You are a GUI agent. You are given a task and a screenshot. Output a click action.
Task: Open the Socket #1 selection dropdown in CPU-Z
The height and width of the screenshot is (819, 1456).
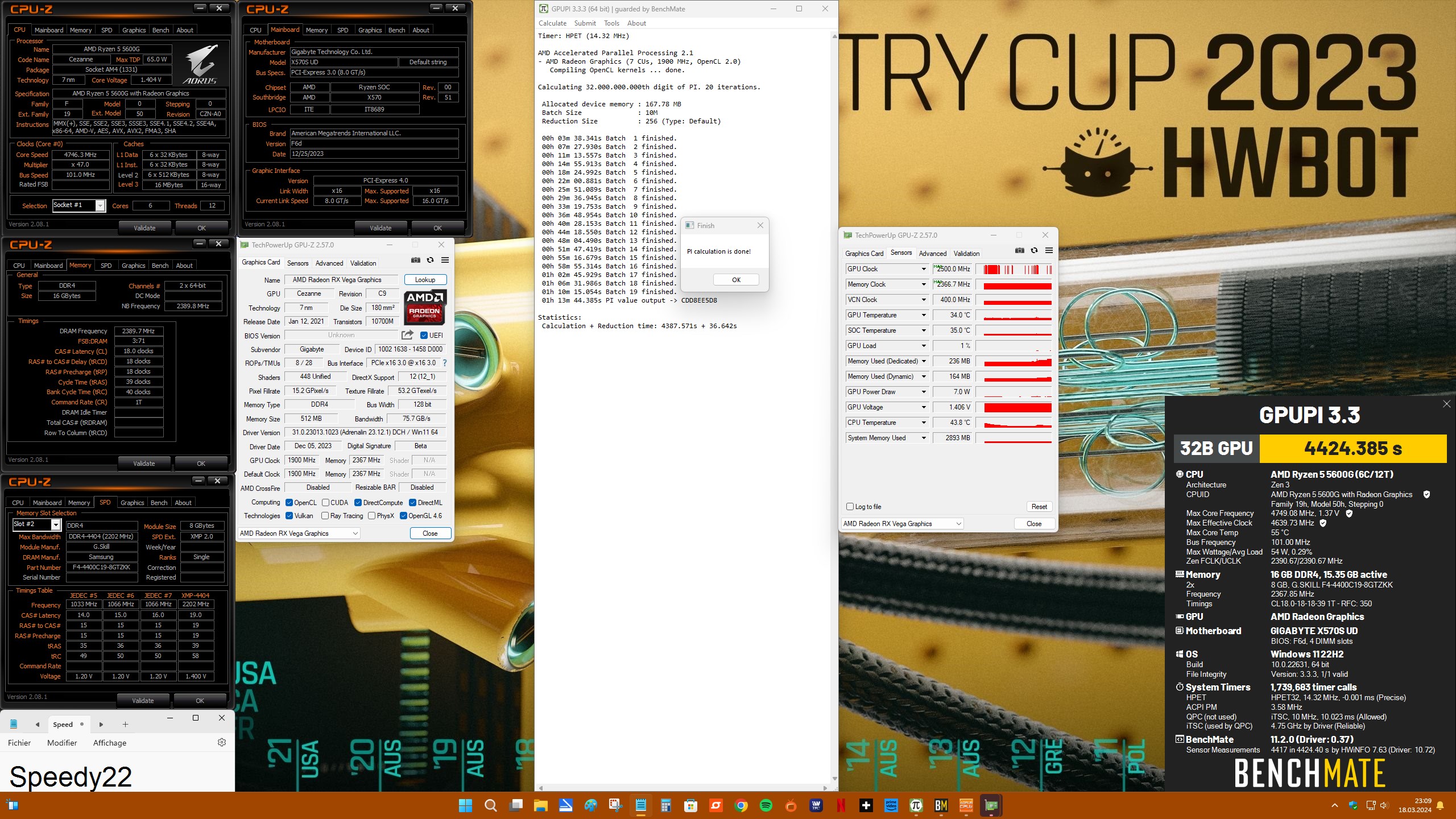tap(100, 205)
